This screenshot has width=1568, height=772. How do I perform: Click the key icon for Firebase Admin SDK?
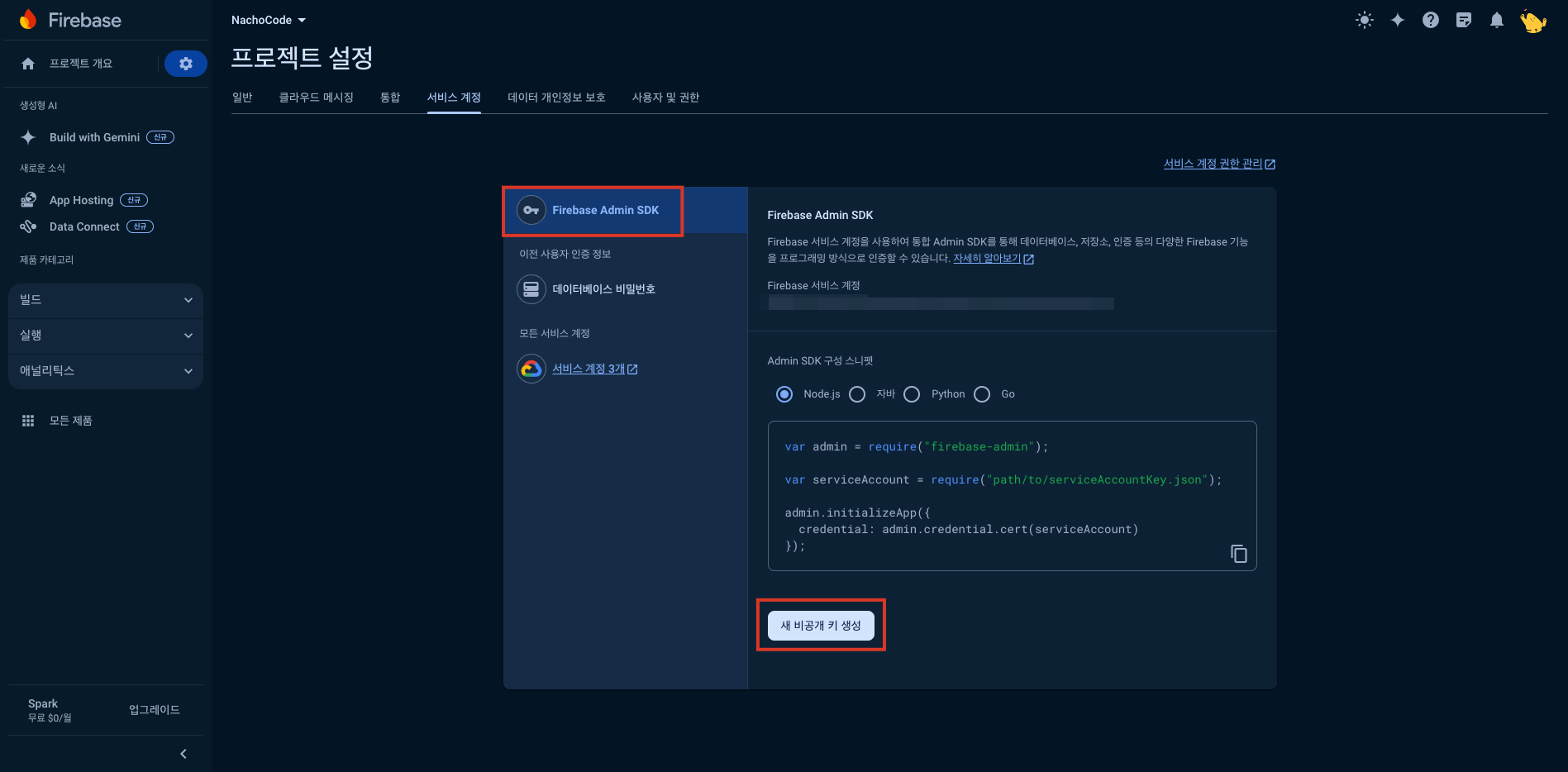531,210
